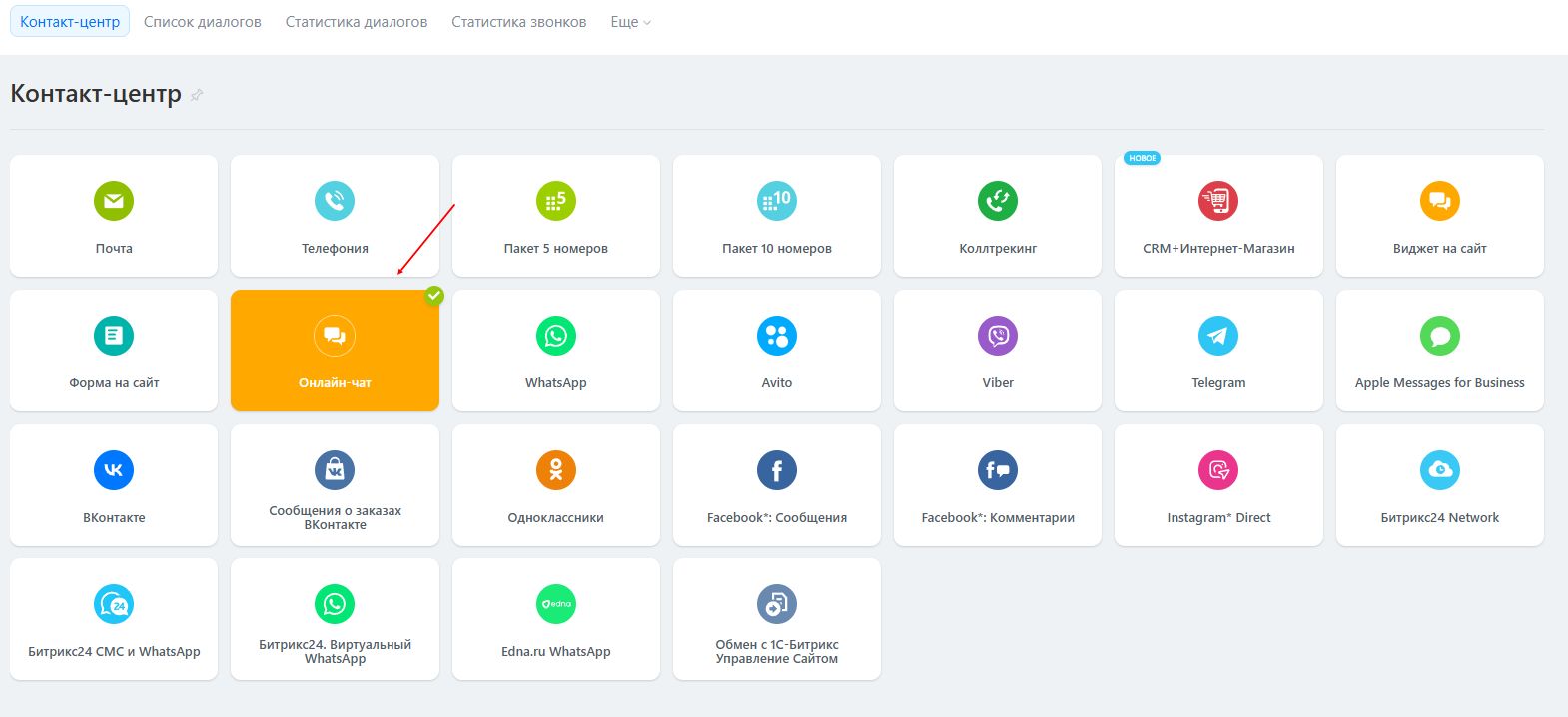Click the Instagram Direct icon
Screen dimensions: 1568x717
1217,470
